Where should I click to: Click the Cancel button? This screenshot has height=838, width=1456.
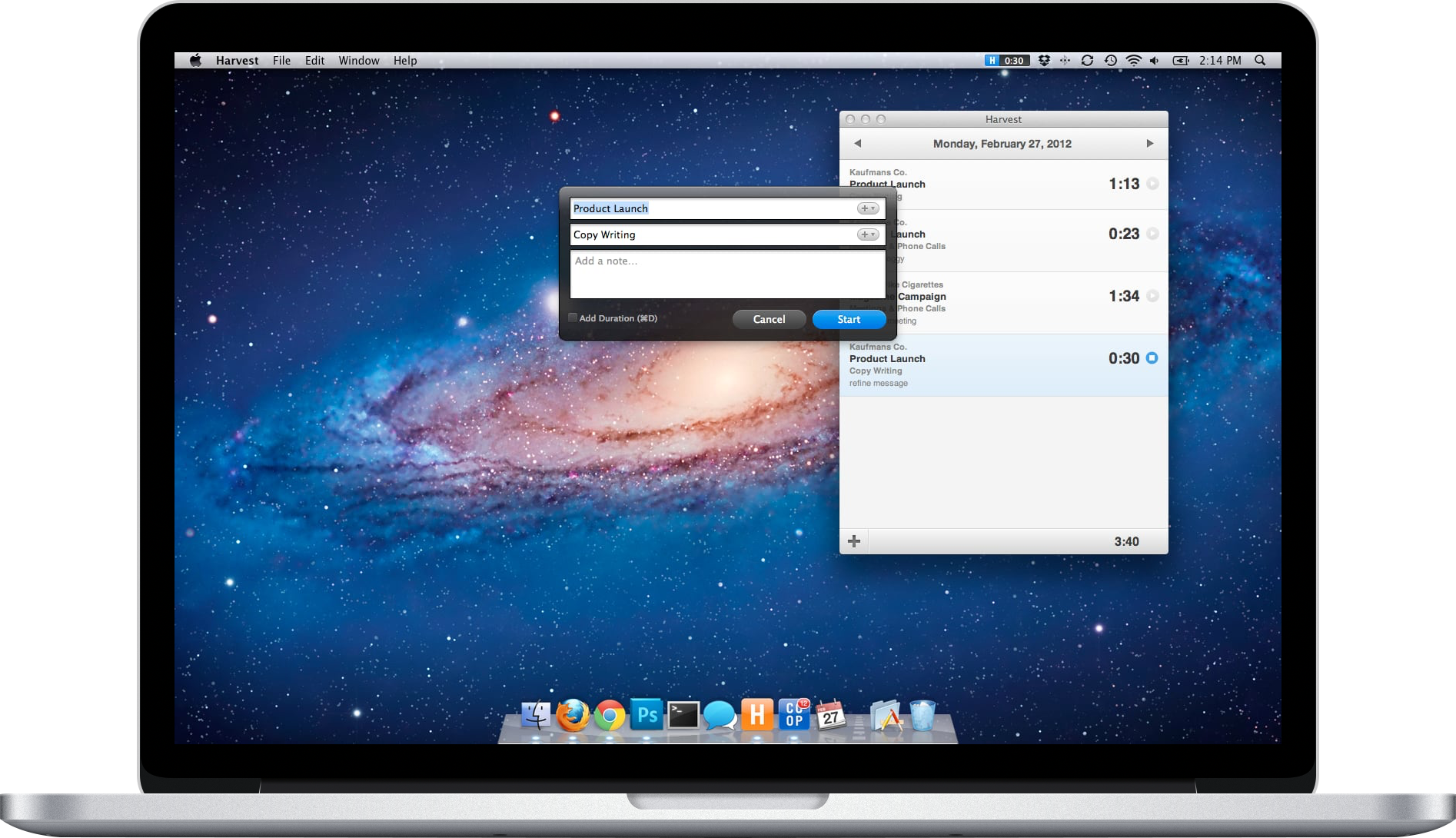coord(769,319)
